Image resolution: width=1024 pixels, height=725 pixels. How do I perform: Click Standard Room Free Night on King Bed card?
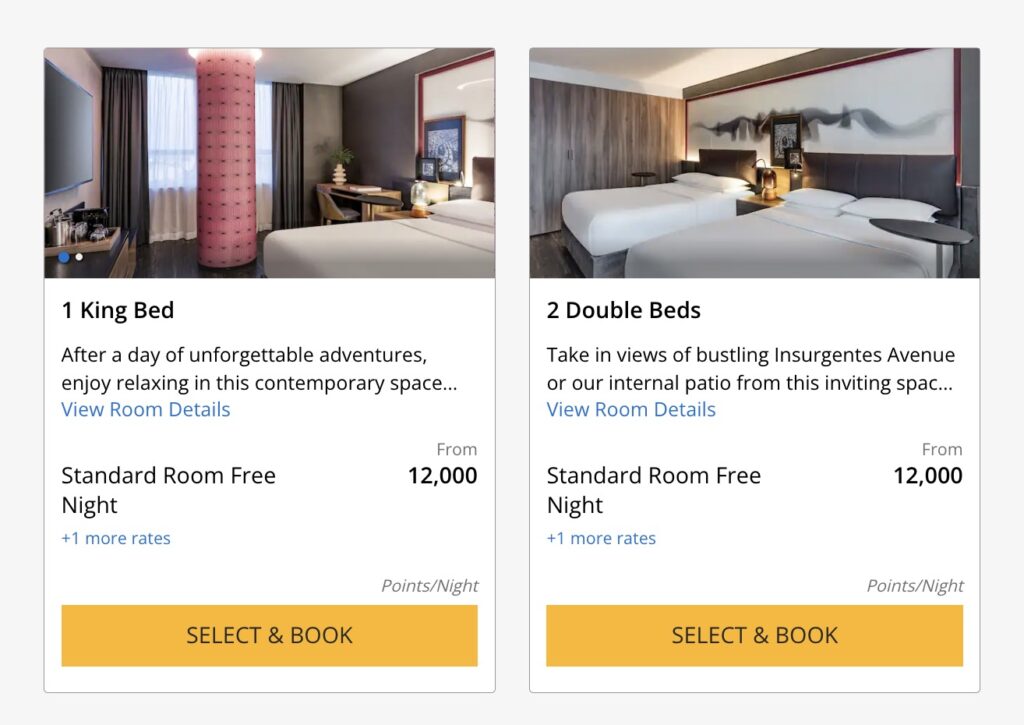(168, 490)
